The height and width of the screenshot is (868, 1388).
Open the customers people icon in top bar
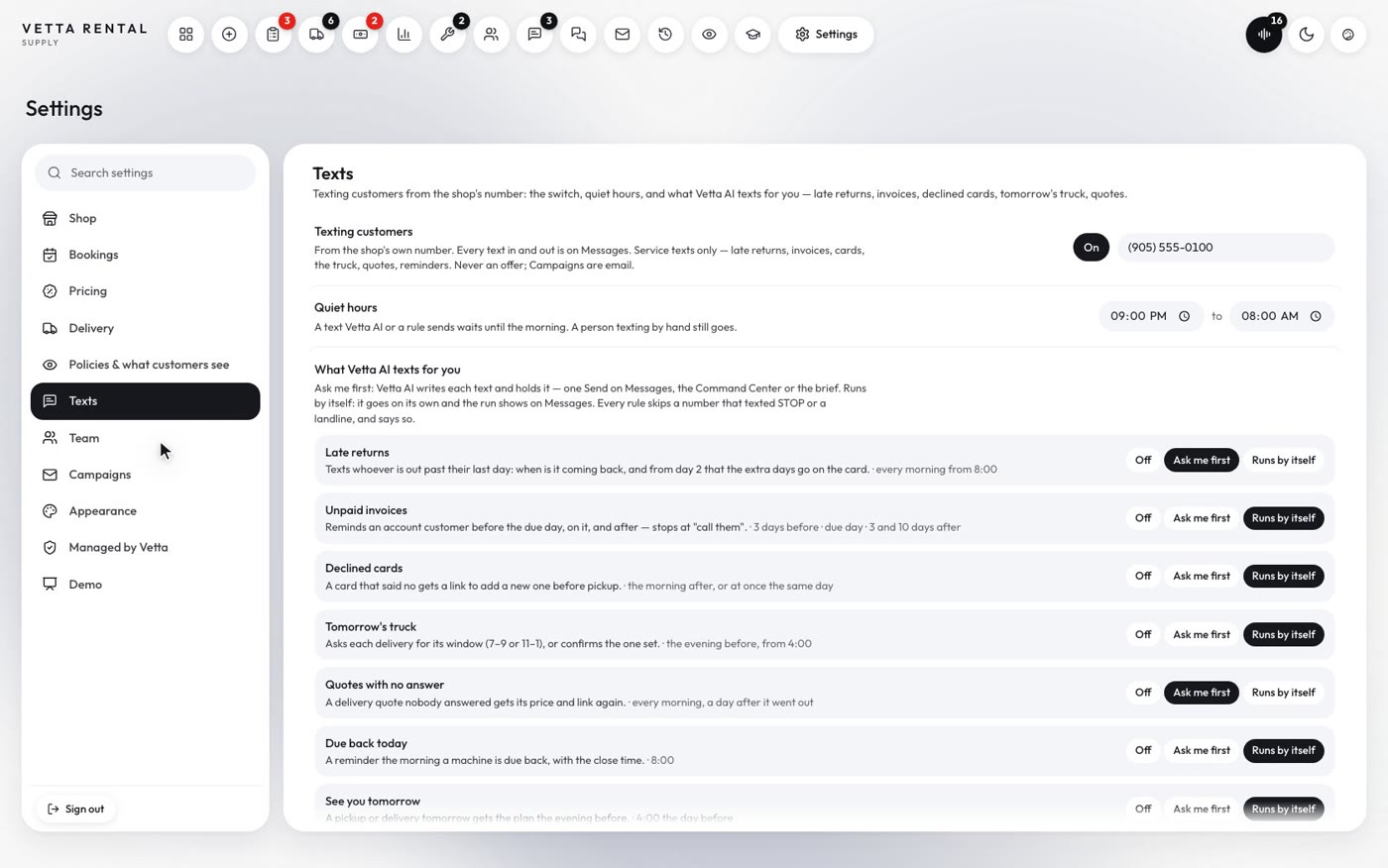click(491, 35)
